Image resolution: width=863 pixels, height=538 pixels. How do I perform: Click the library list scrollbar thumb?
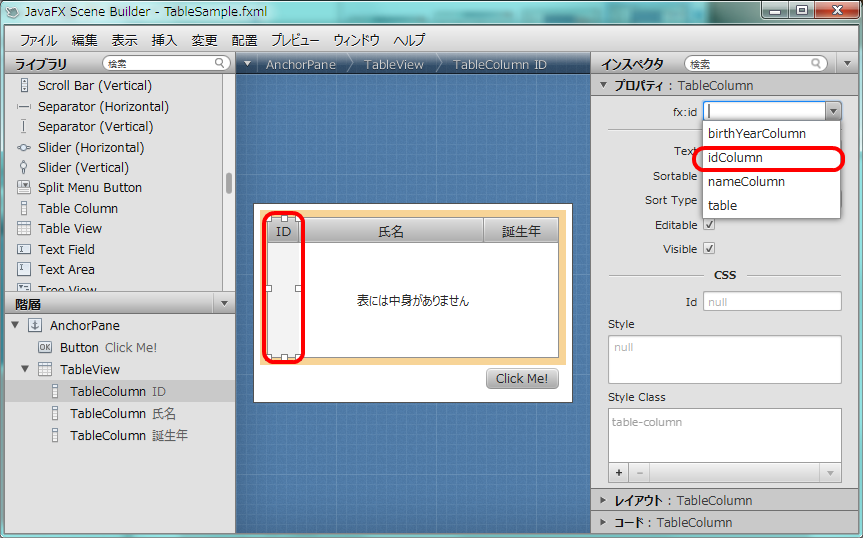(x=229, y=183)
